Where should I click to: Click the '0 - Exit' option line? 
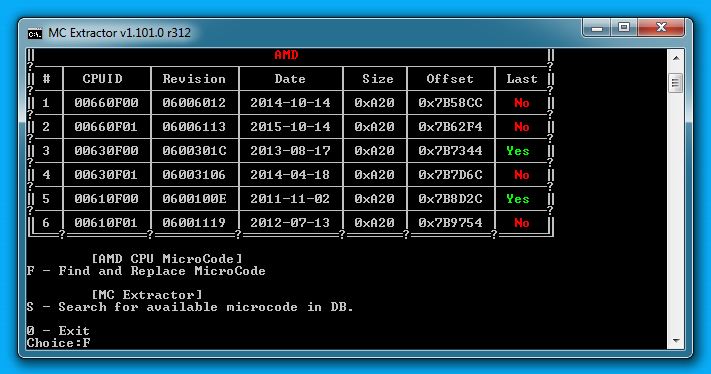pyautogui.click(x=58, y=331)
